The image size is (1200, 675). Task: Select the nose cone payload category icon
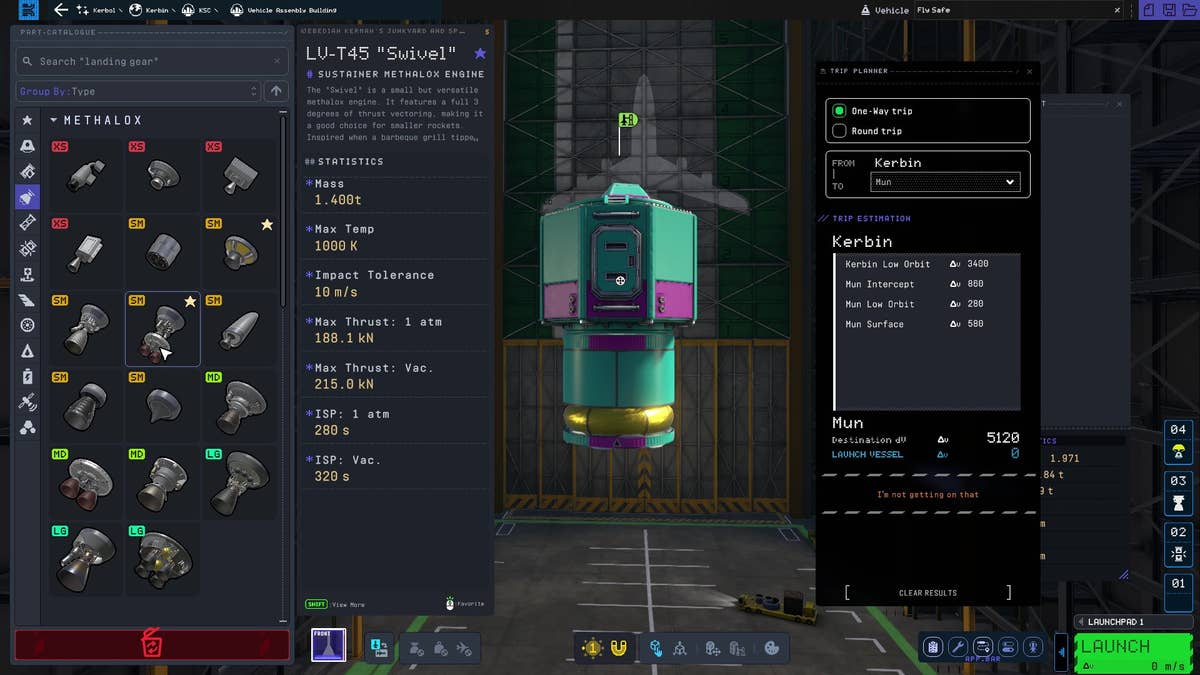click(27, 351)
